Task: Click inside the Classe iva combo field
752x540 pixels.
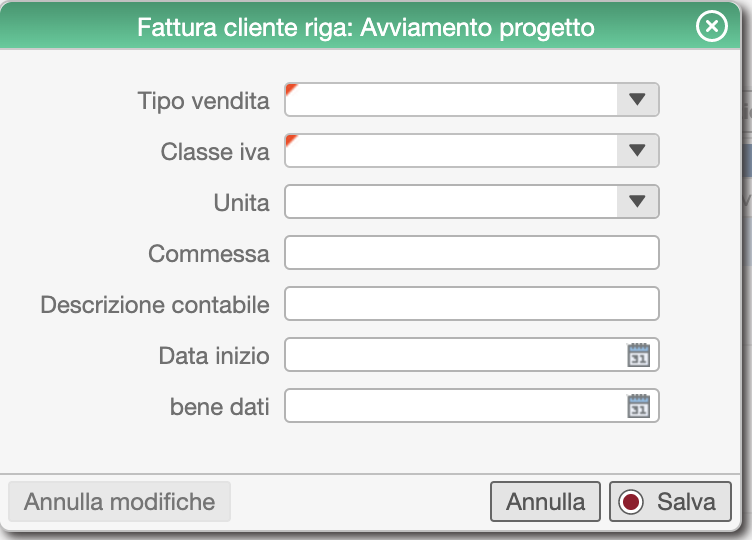Action: [451, 151]
